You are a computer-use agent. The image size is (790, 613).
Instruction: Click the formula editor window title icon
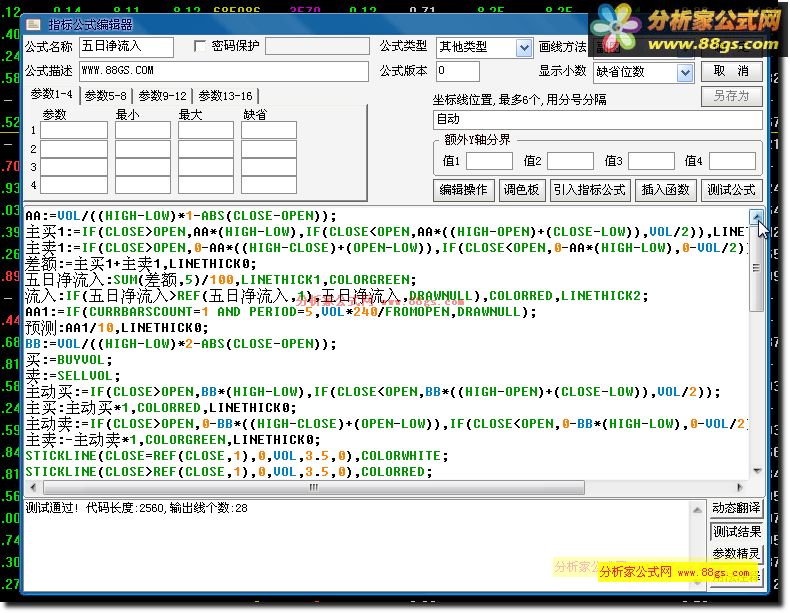33,24
